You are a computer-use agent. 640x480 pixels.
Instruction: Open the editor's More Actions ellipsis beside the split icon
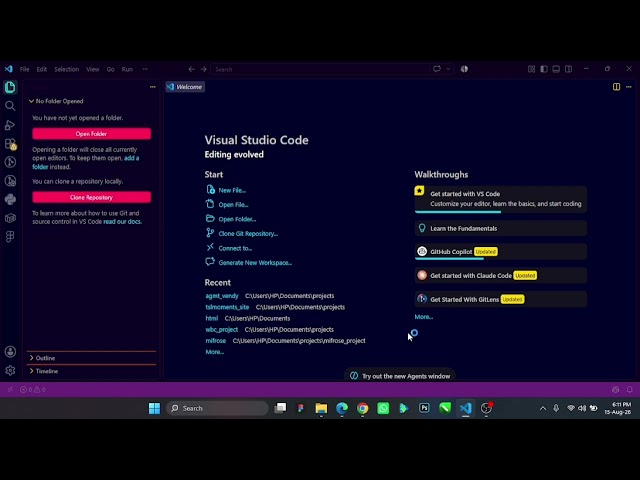629,87
